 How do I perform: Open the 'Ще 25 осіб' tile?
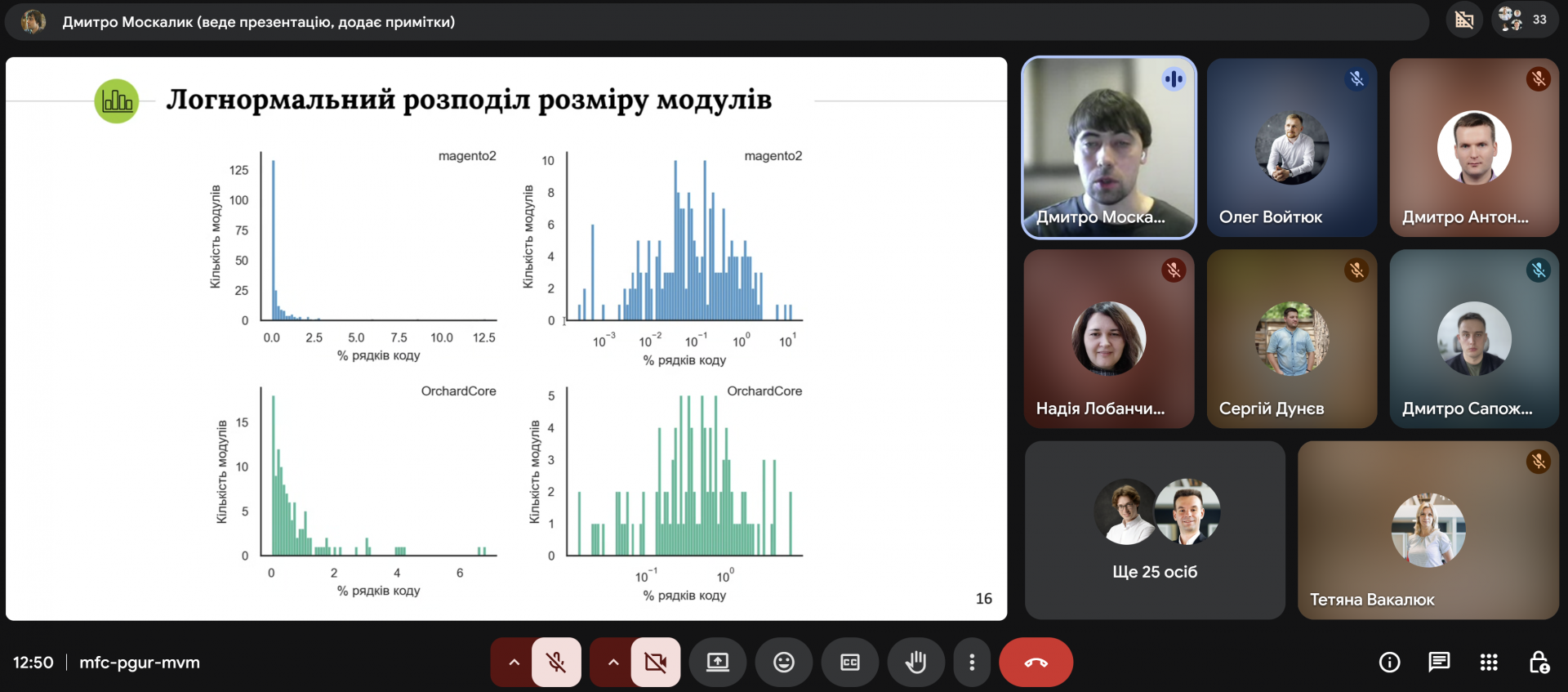(1155, 530)
